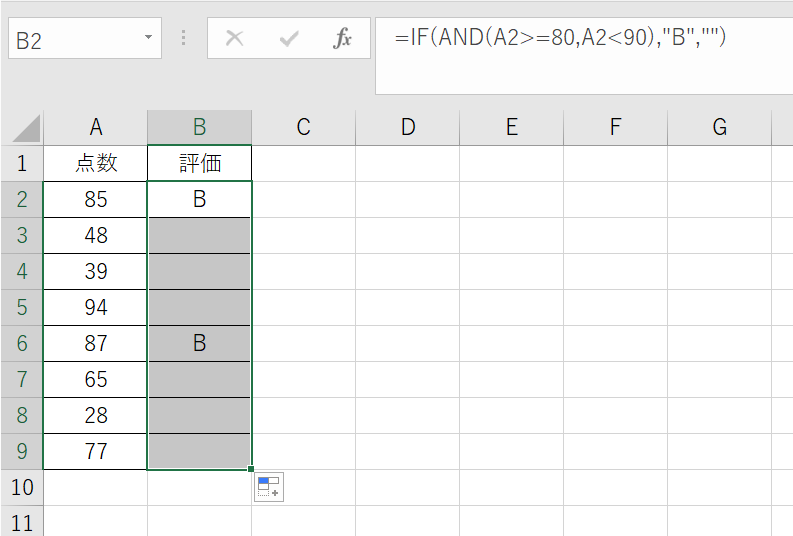Click the Enter checkmark formula icon
The height and width of the screenshot is (536, 793).
[x=290, y=39]
